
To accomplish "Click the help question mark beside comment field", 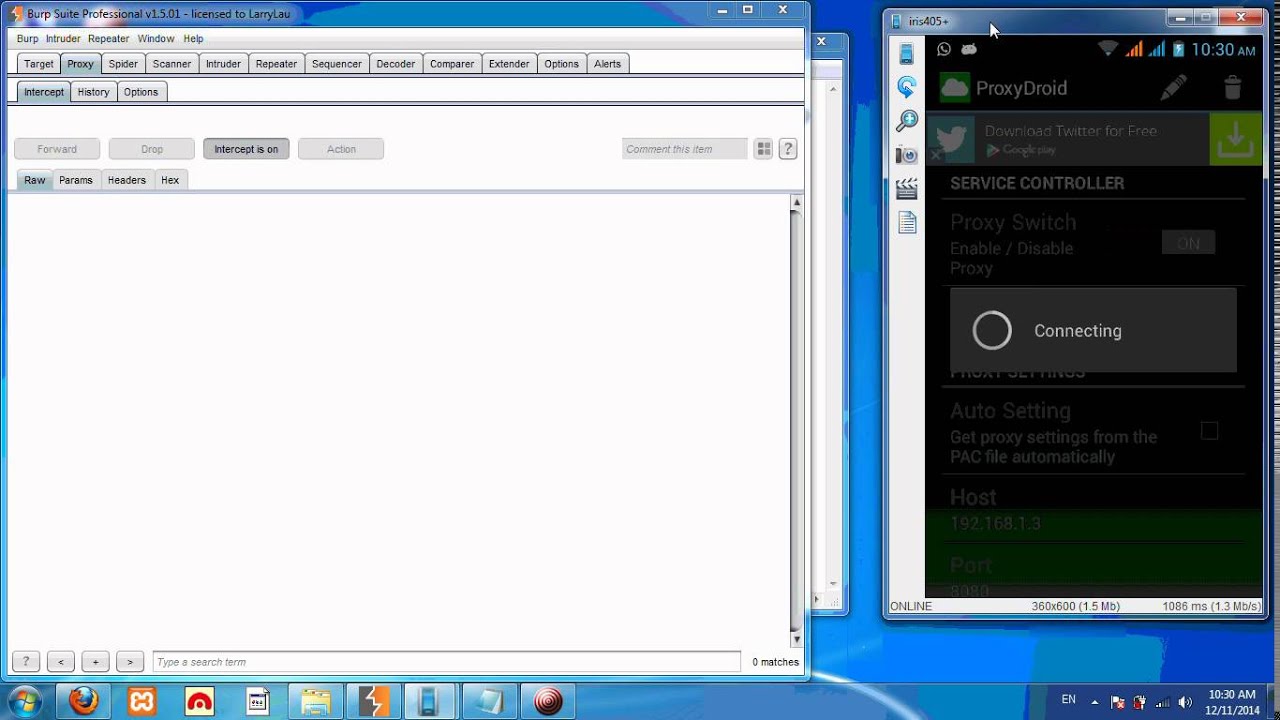I will pos(788,149).
